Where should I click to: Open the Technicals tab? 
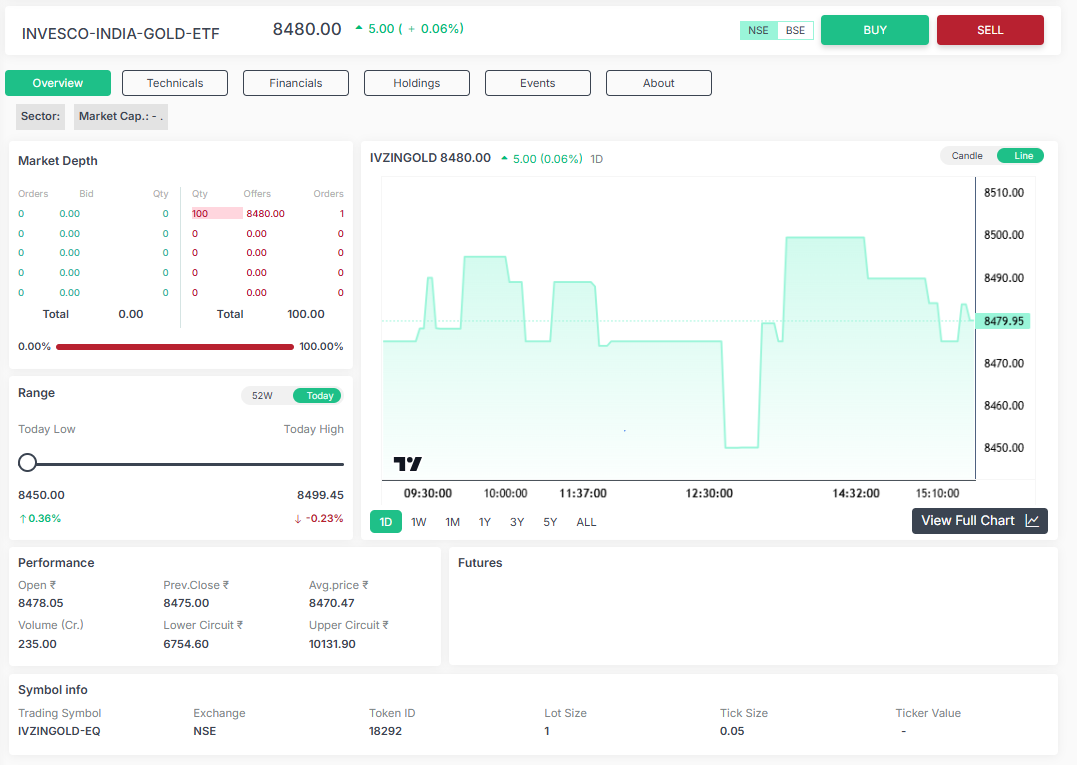(175, 83)
